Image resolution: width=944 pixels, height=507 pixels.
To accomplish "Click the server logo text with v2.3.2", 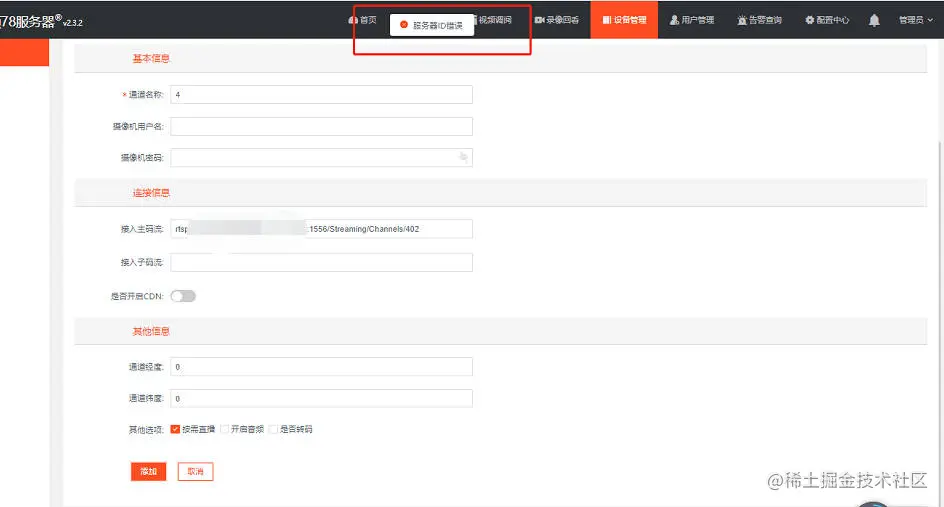I will [x=41, y=22].
